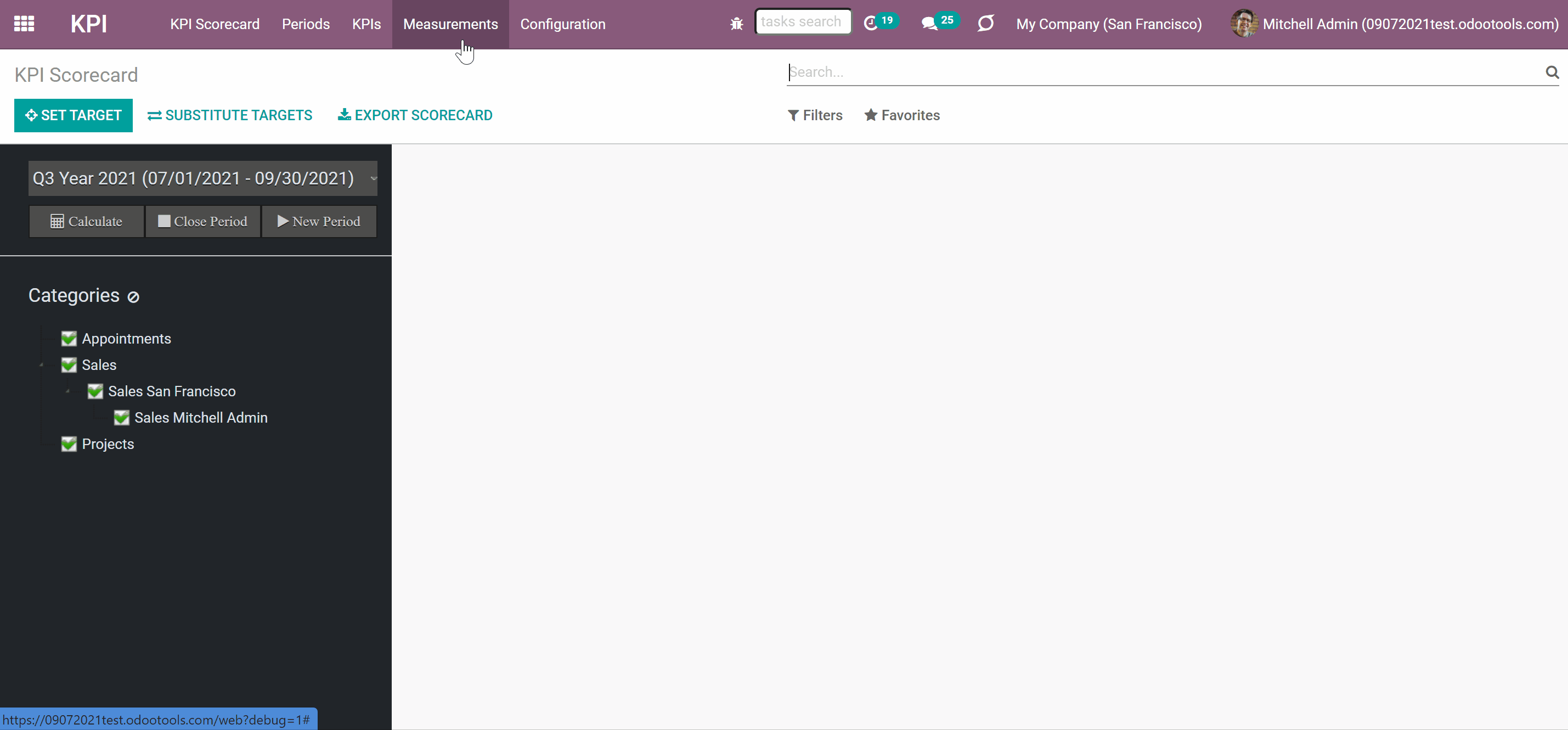The width and height of the screenshot is (1568, 730).
Task: Open the Configuration menu
Action: click(562, 24)
